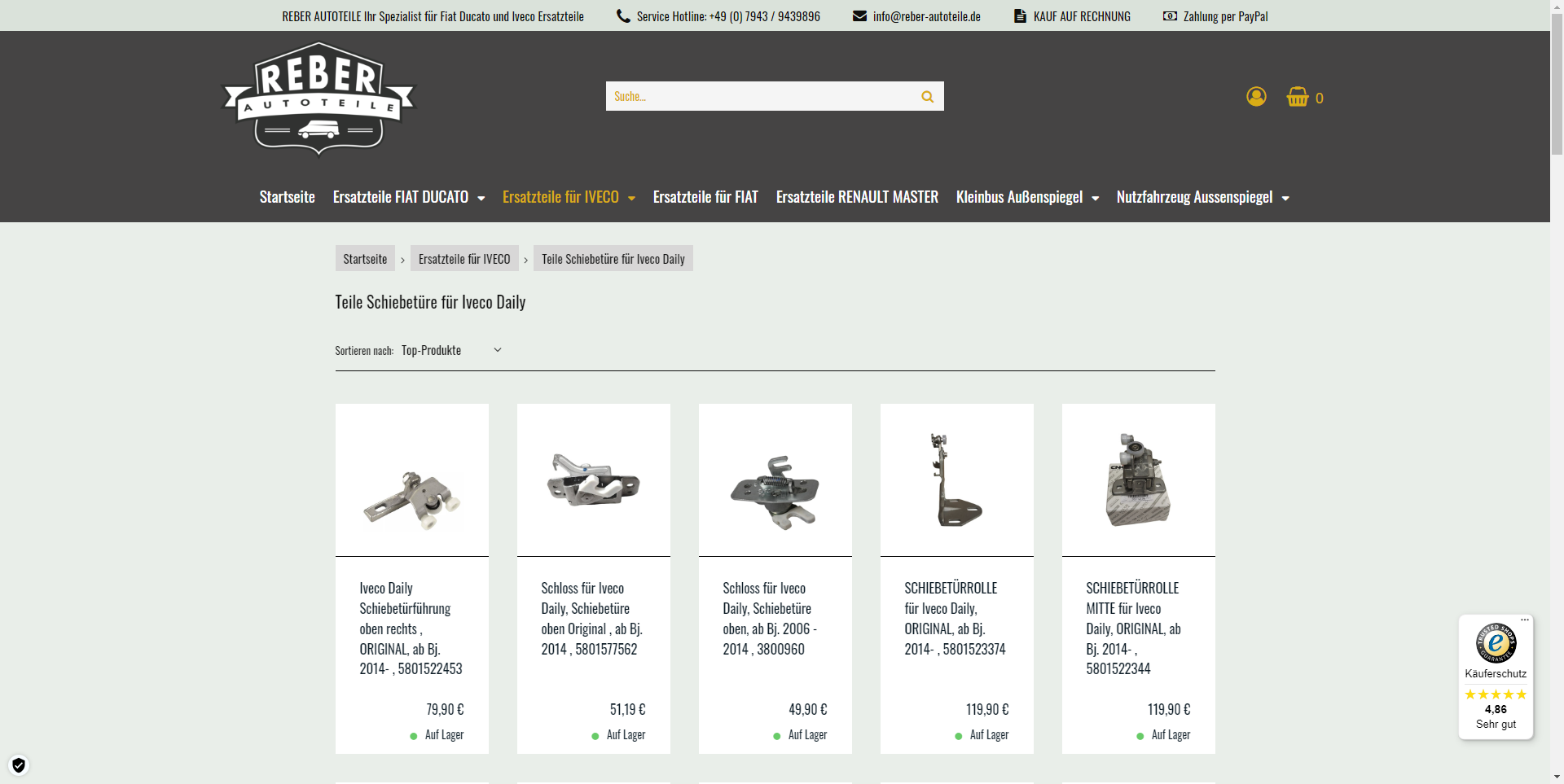Open SCHIEBETÜRROLLE 5801523374 product title

pyautogui.click(x=955, y=619)
